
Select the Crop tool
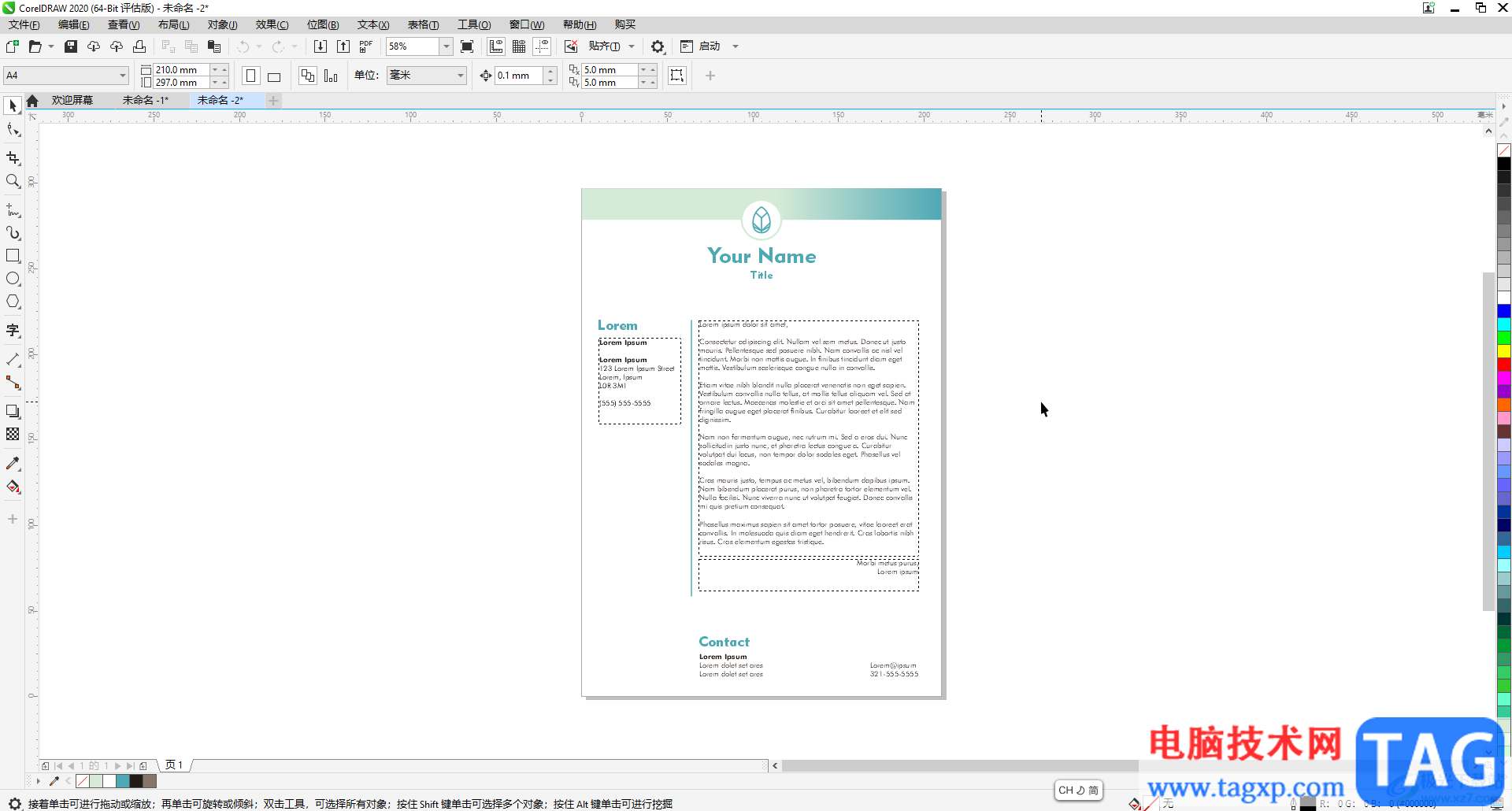tap(13, 158)
